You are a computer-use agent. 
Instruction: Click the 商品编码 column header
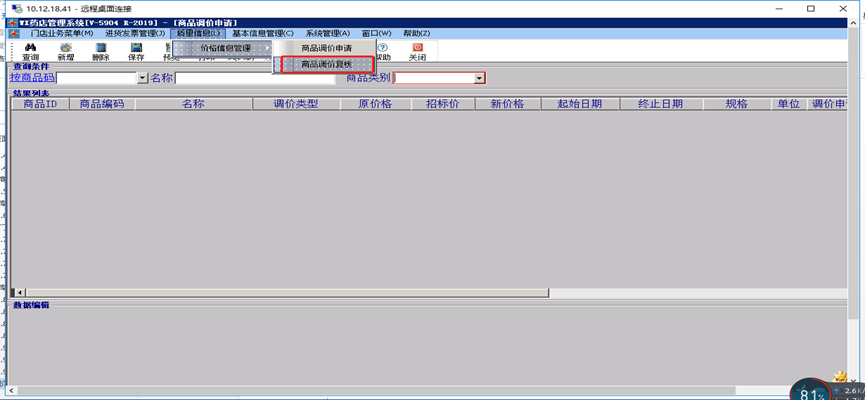coord(101,104)
